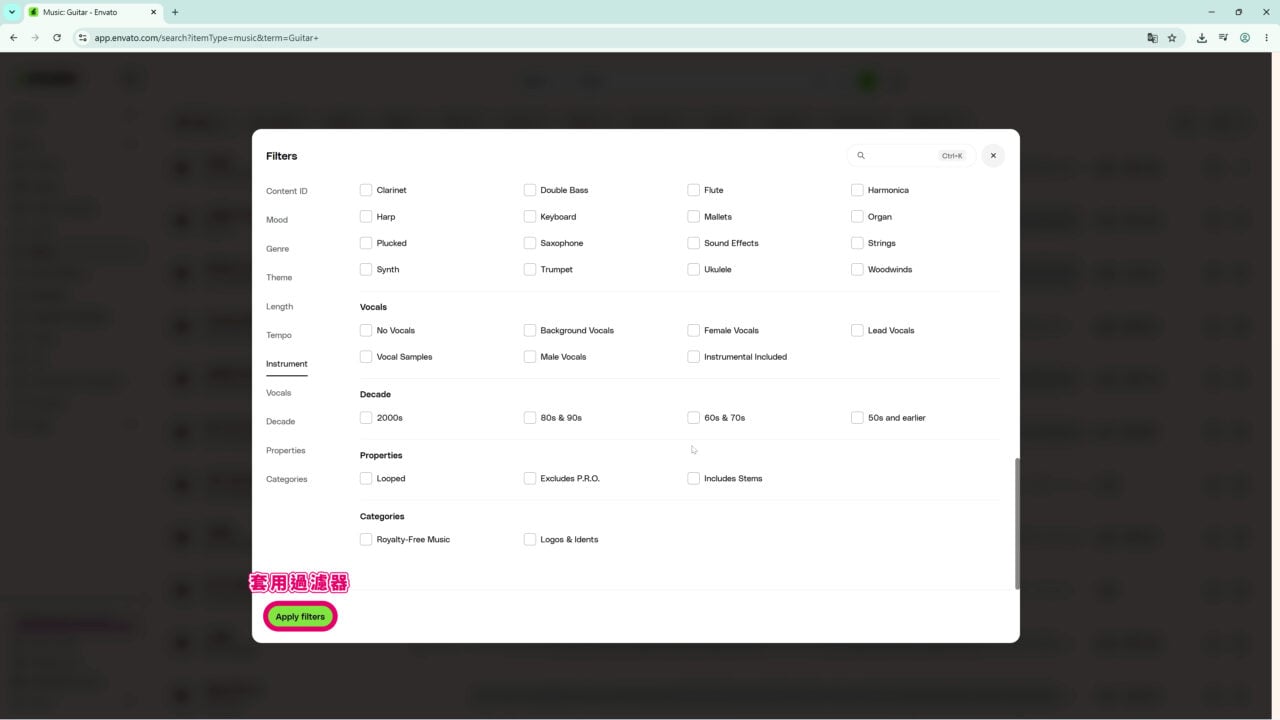The height and width of the screenshot is (720, 1280).
Task: Check the Background Vocals checkbox
Action: [530, 330]
